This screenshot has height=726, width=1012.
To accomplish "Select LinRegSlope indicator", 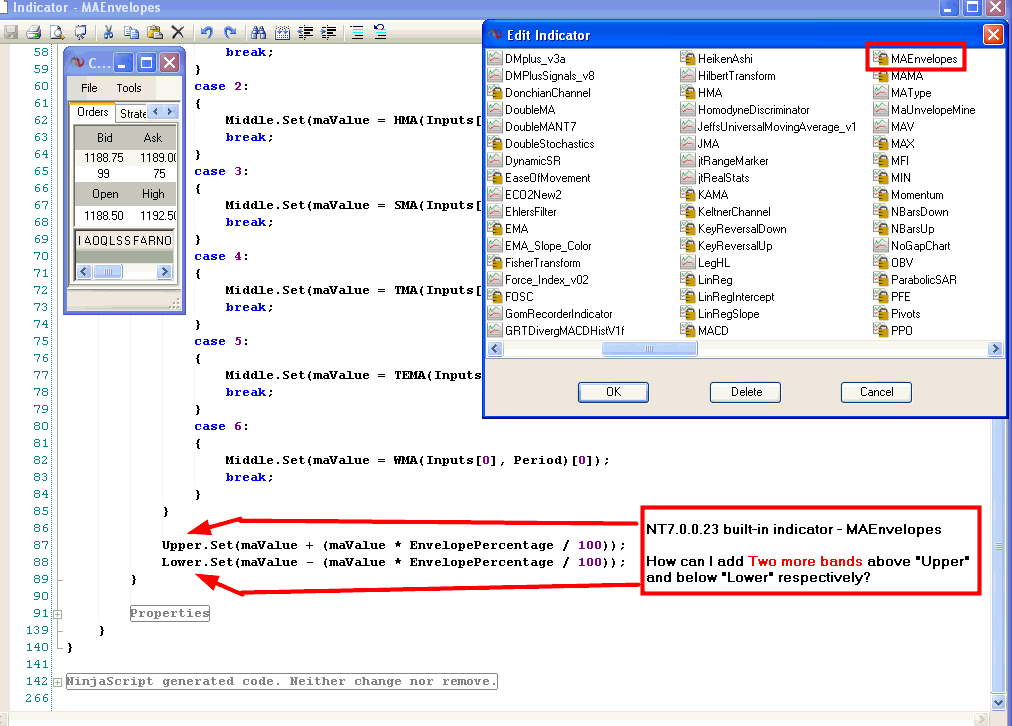I will pos(728,314).
